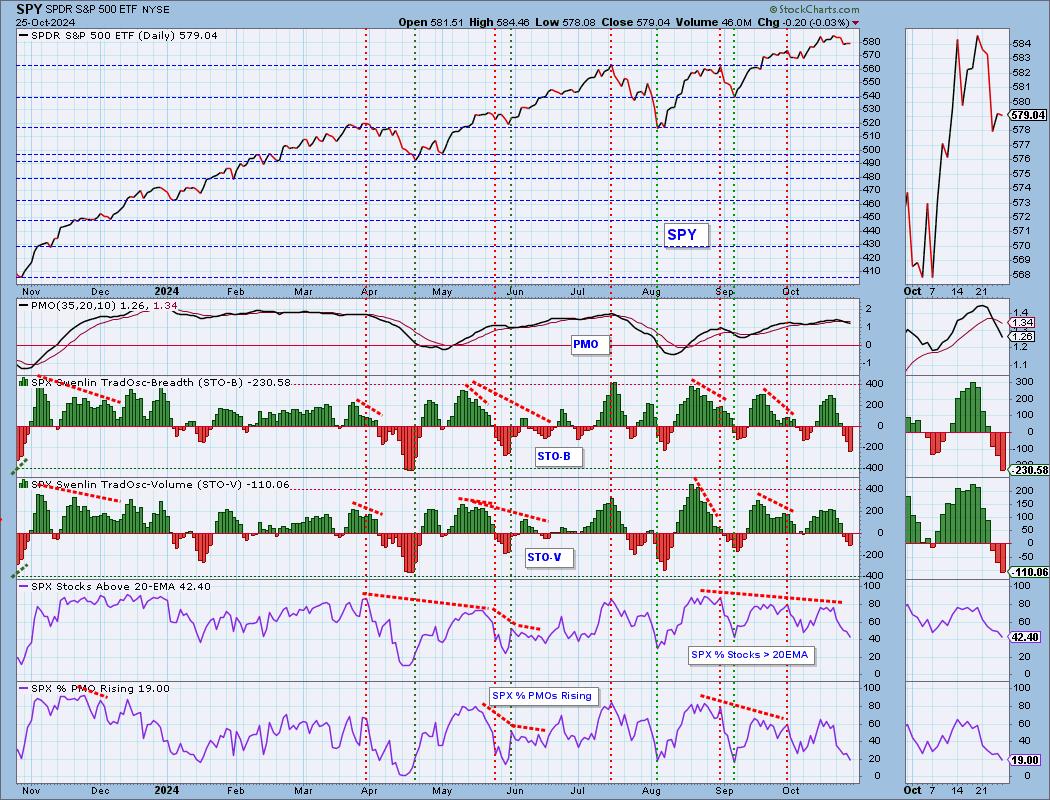This screenshot has width=1050, height=800.
Task: Click the Volume 46.0M value
Action: pyautogui.click(x=714, y=22)
